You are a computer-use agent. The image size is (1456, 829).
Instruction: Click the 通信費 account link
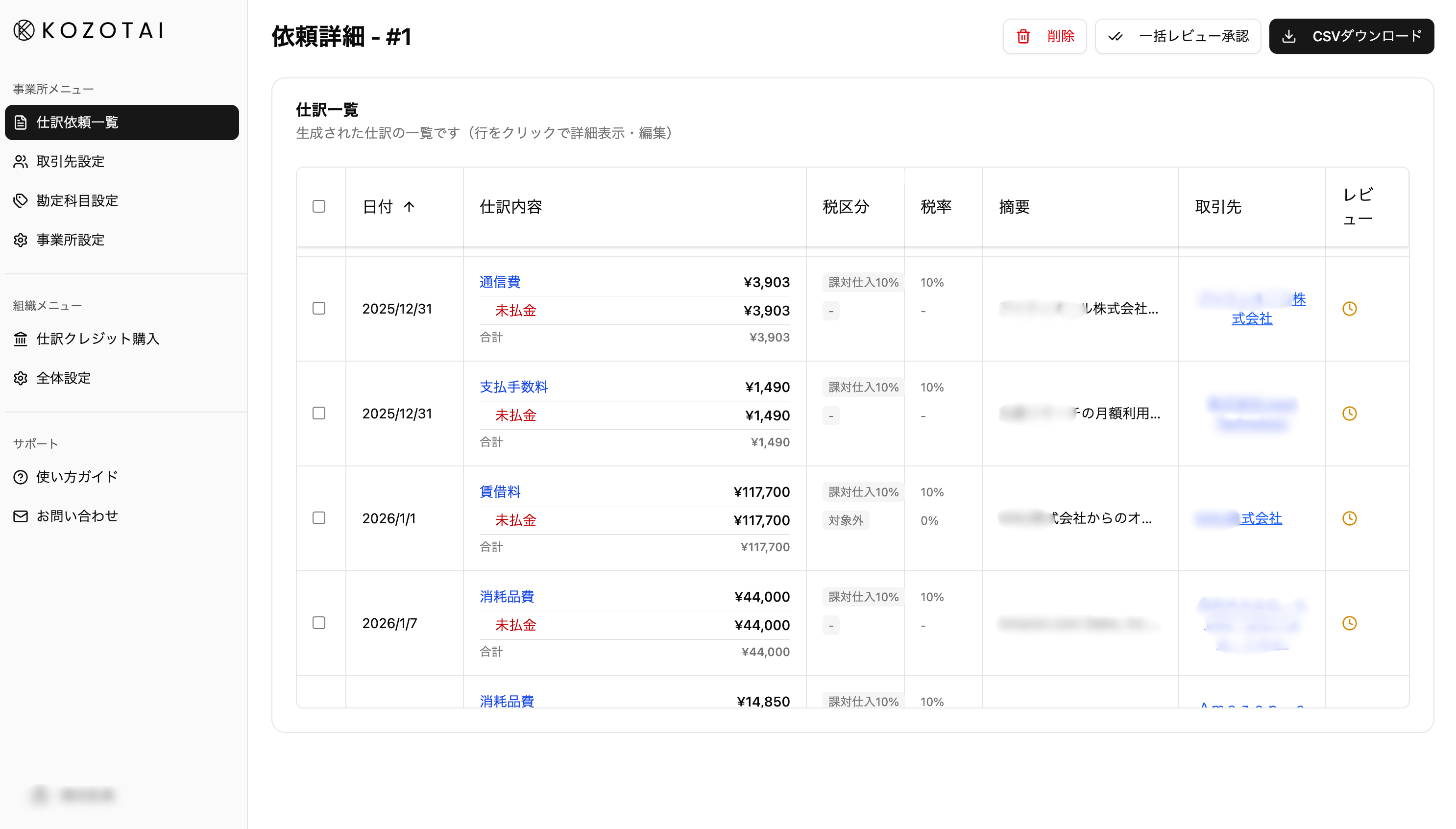click(499, 282)
